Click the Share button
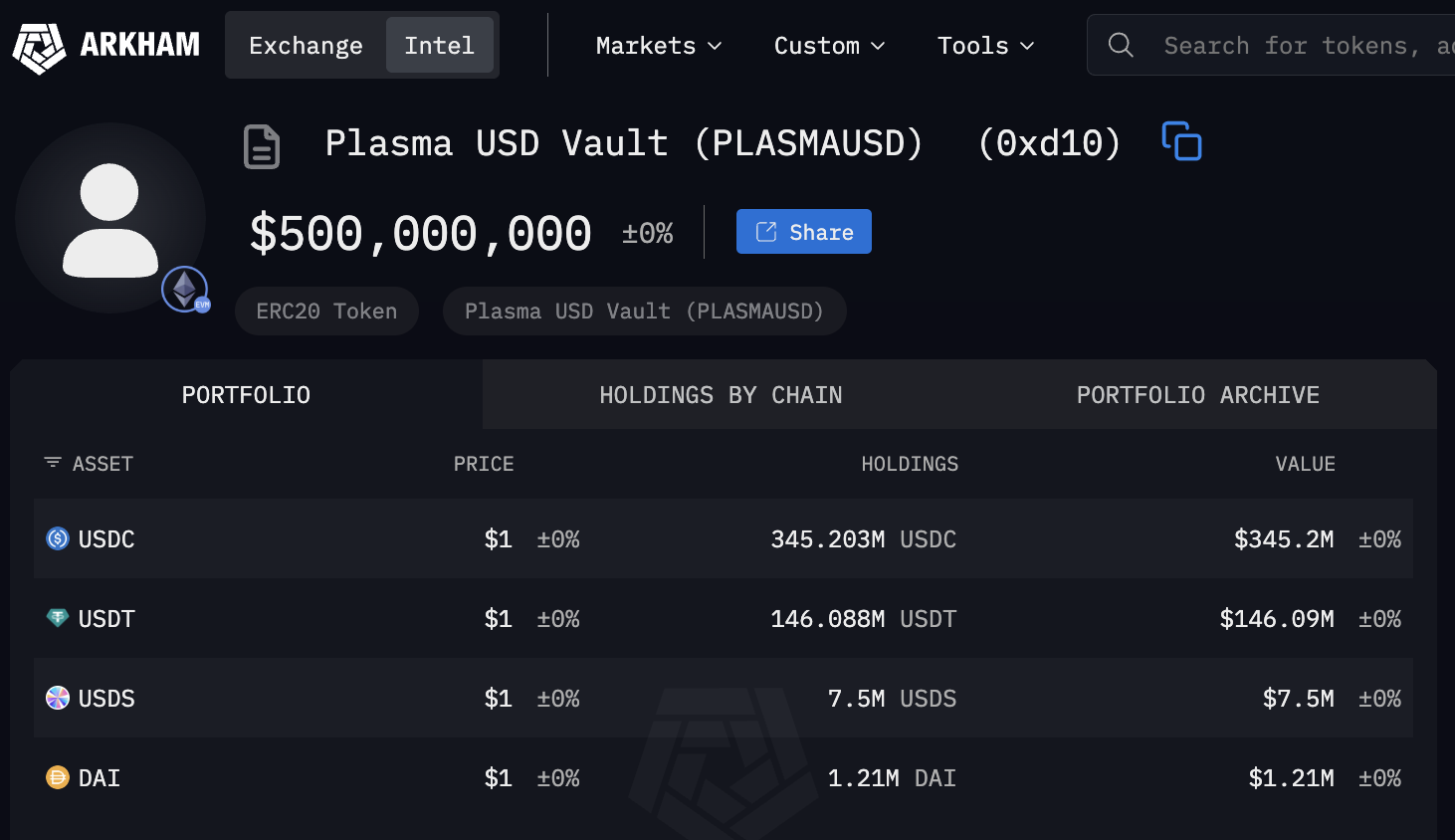Viewport: 1455px width, 840px height. coord(803,231)
